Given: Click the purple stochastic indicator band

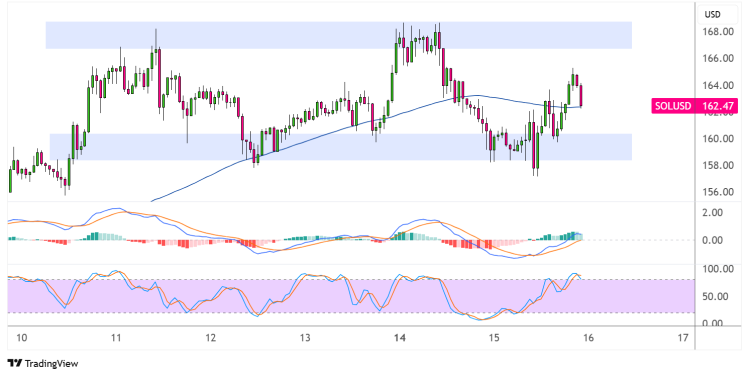Looking at the screenshot, I should pos(351,296).
